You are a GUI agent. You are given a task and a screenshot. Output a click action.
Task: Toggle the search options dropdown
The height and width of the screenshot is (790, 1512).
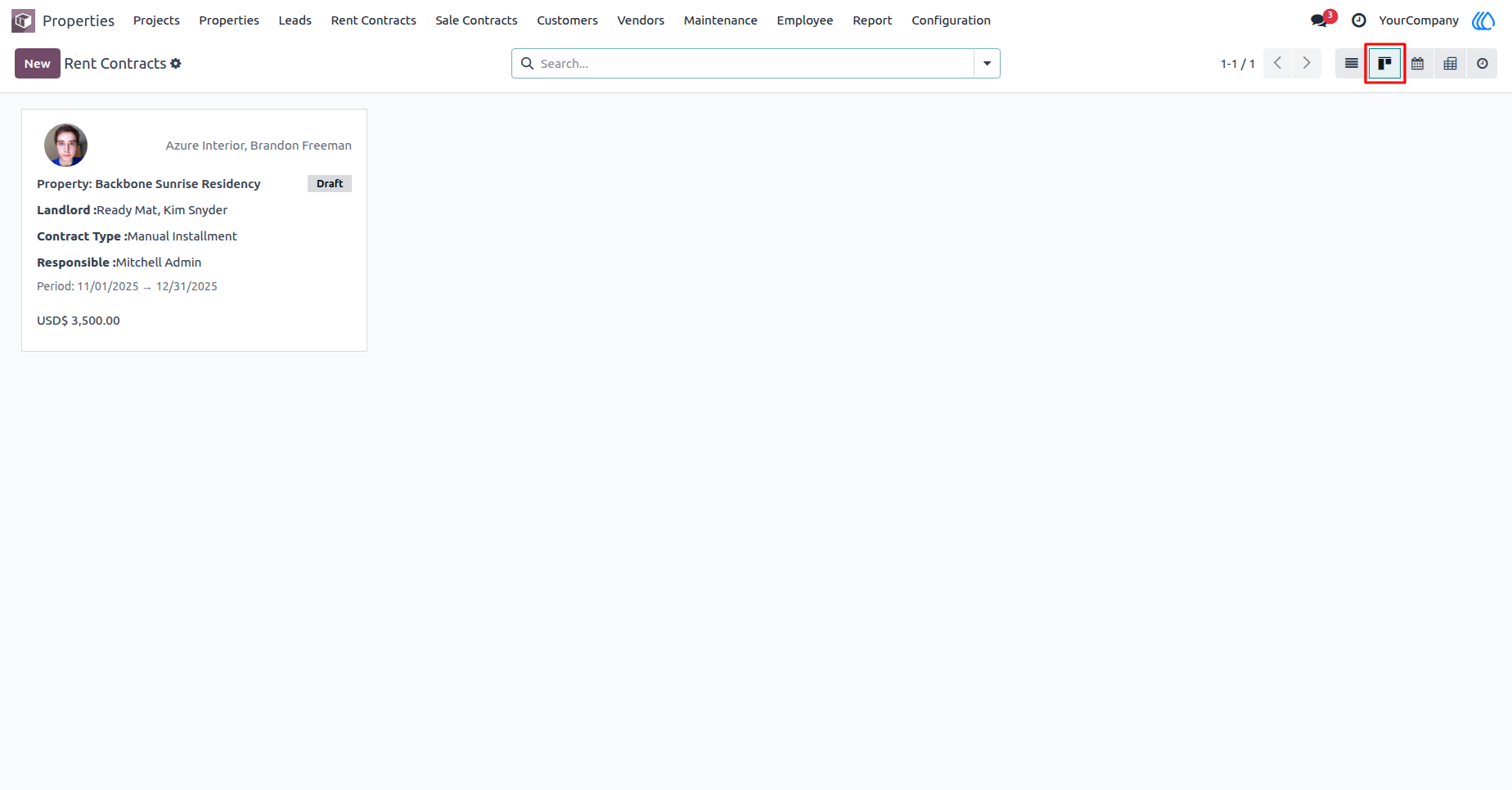pos(987,63)
